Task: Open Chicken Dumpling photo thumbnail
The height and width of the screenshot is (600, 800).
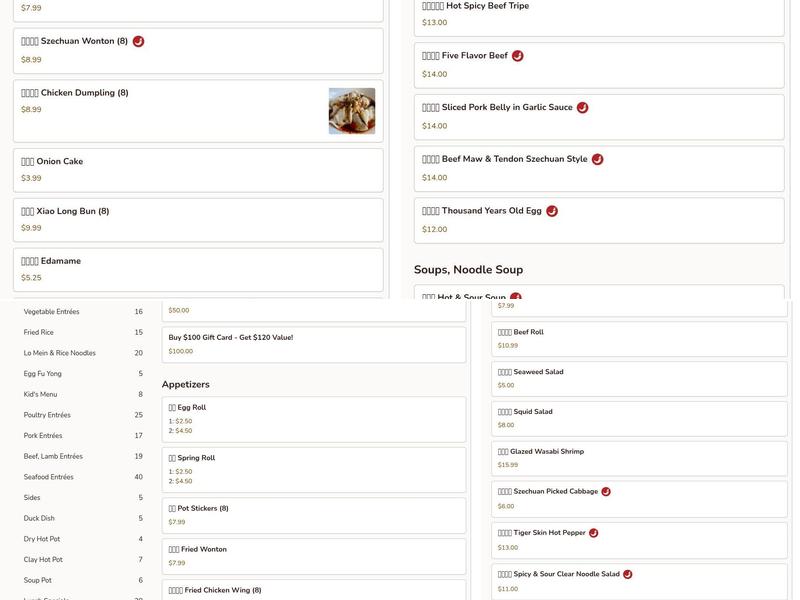Action: pyautogui.click(x=351, y=111)
